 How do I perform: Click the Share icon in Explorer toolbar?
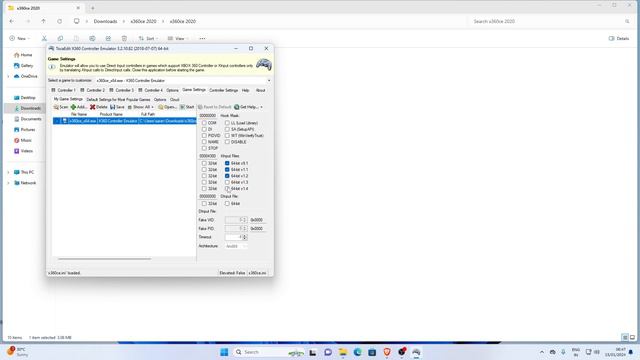pyautogui.click(x=108, y=38)
